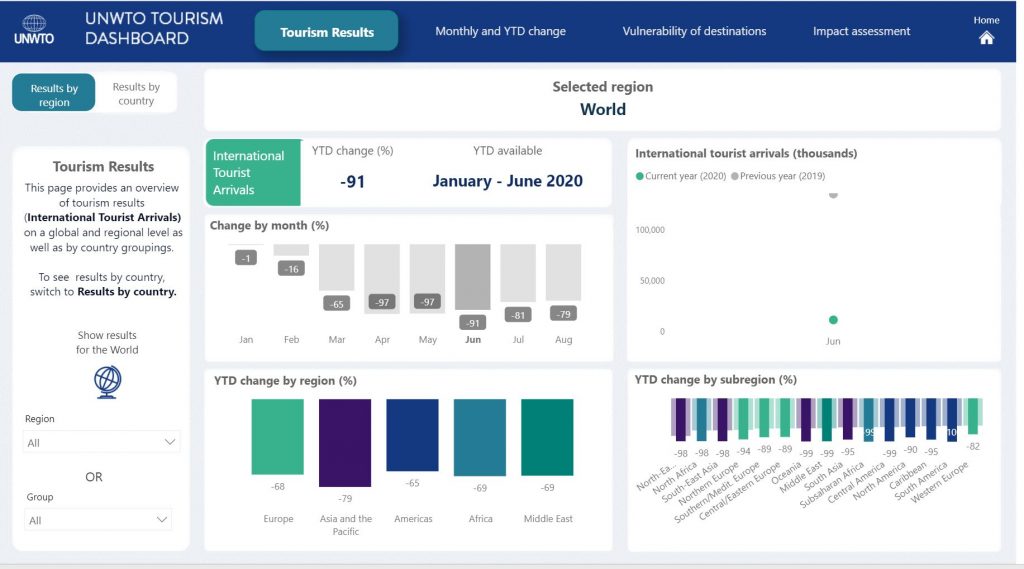Click gray Previous year 2019 legend dot
The image size is (1024, 569).
735,176
